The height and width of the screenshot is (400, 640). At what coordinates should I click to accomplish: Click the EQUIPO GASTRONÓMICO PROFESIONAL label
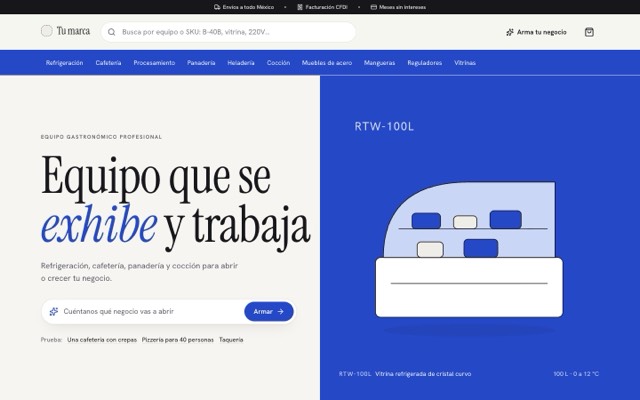pos(101,137)
